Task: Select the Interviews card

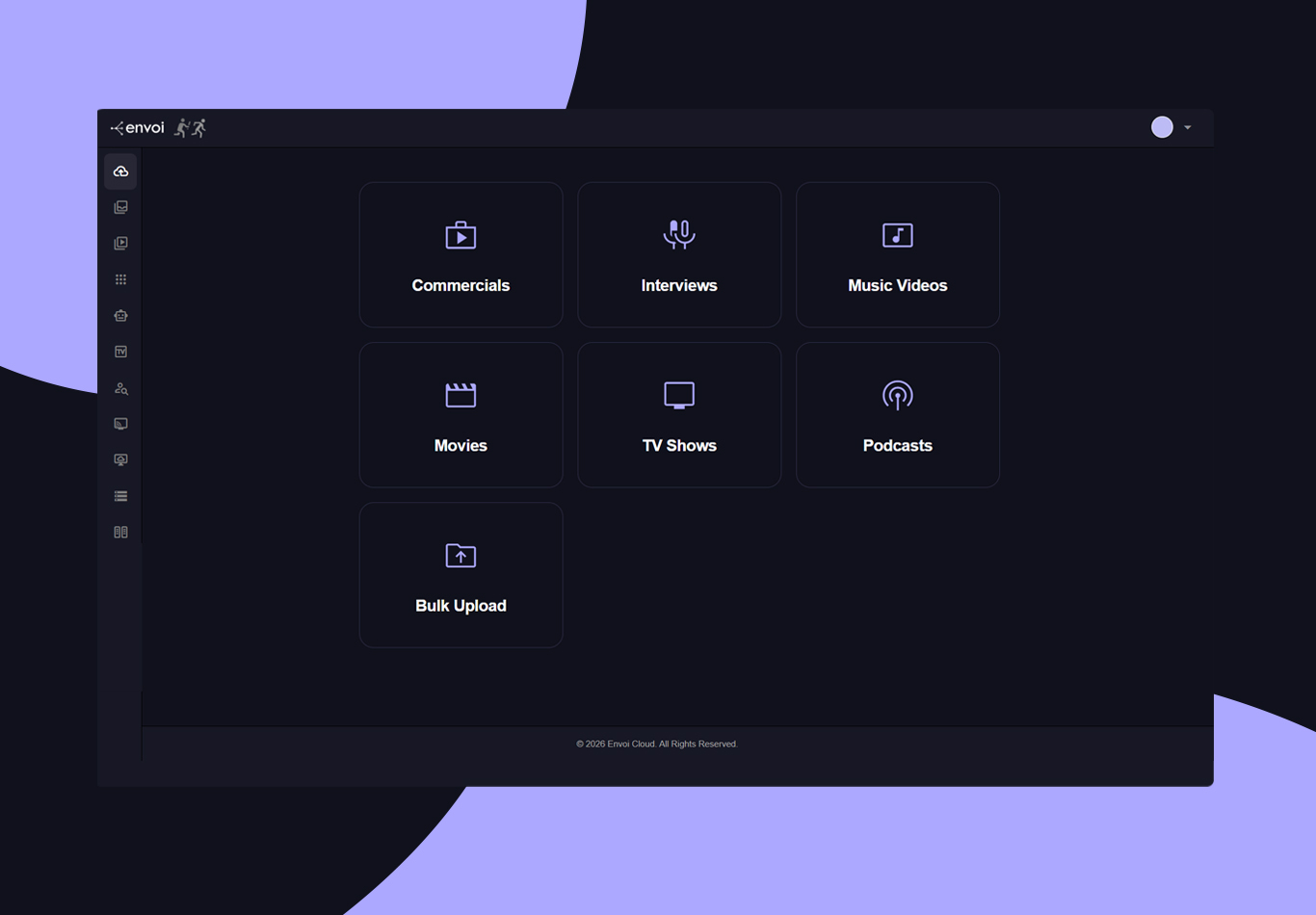Action: (x=679, y=255)
